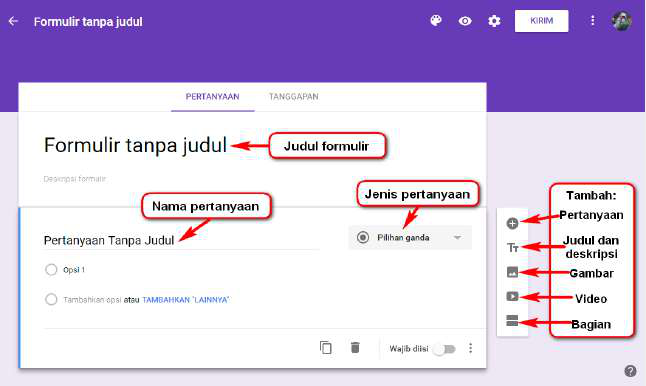
Task: Click the 'Opsi 1' option text
Action: point(74,270)
